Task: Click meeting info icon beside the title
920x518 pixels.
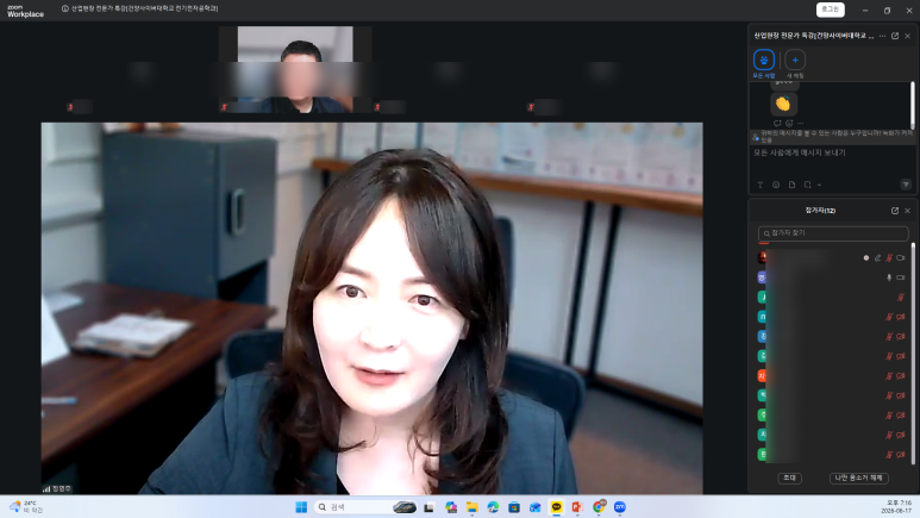Action: pos(65,9)
